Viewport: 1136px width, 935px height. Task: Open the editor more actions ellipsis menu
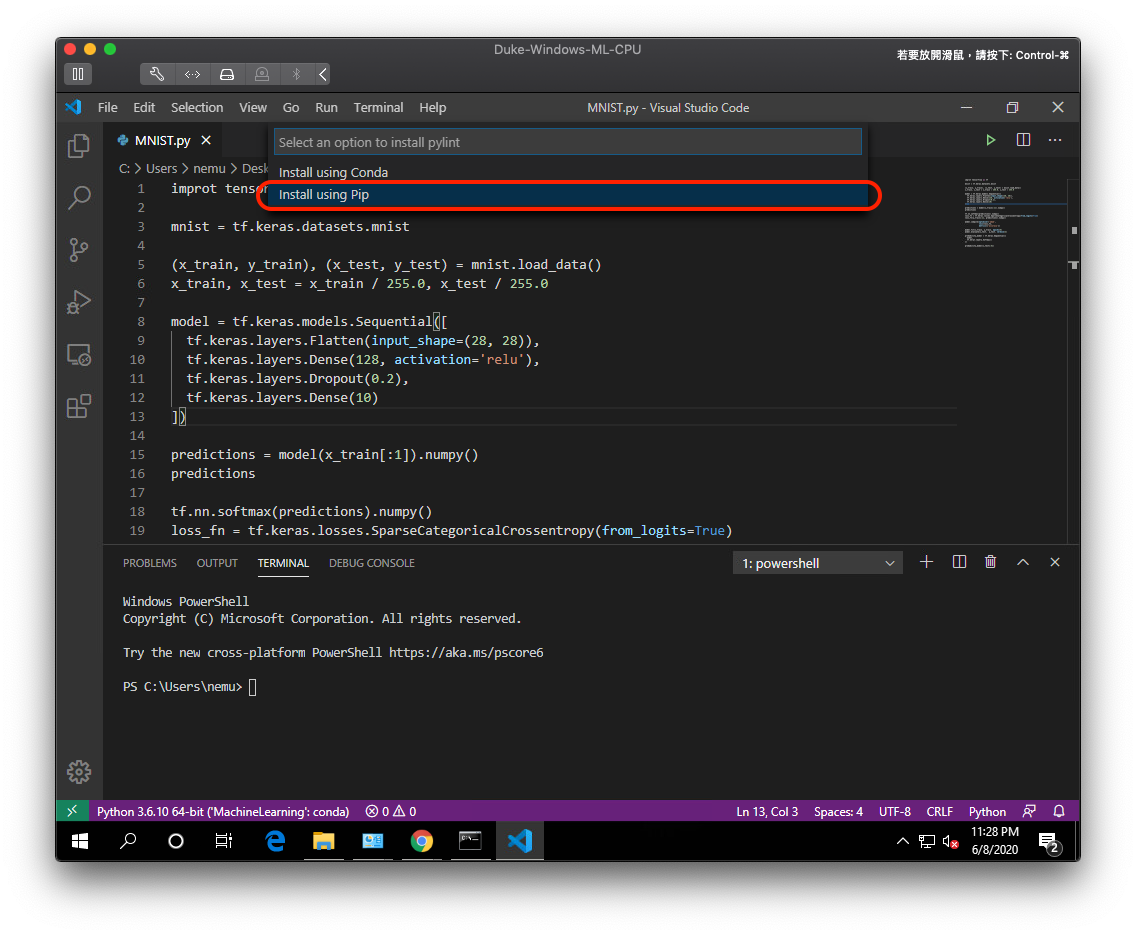(x=1054, y=140)
